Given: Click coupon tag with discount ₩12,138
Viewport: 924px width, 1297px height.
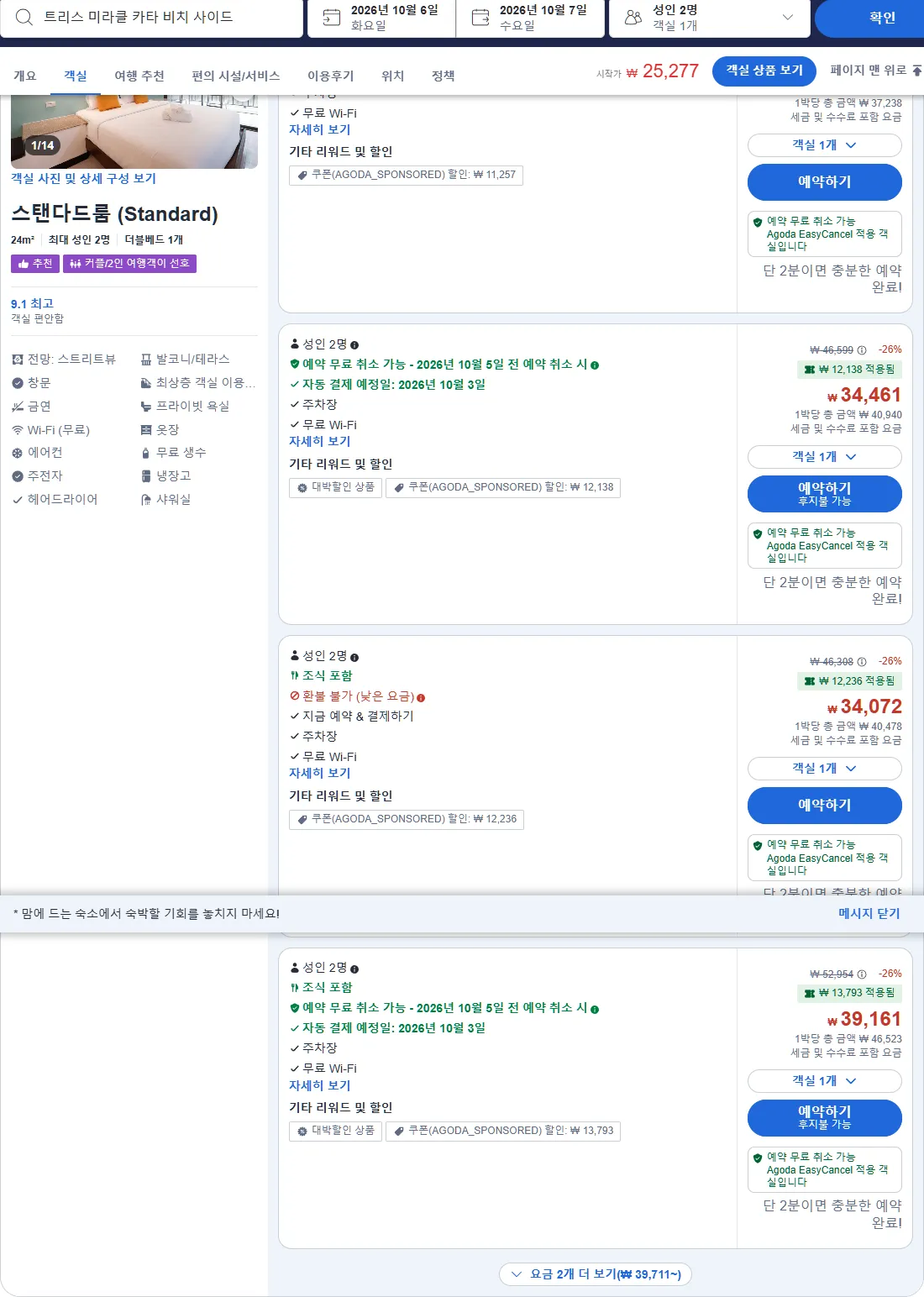Looking at the screenshot, I should click(x=503, y=487).
